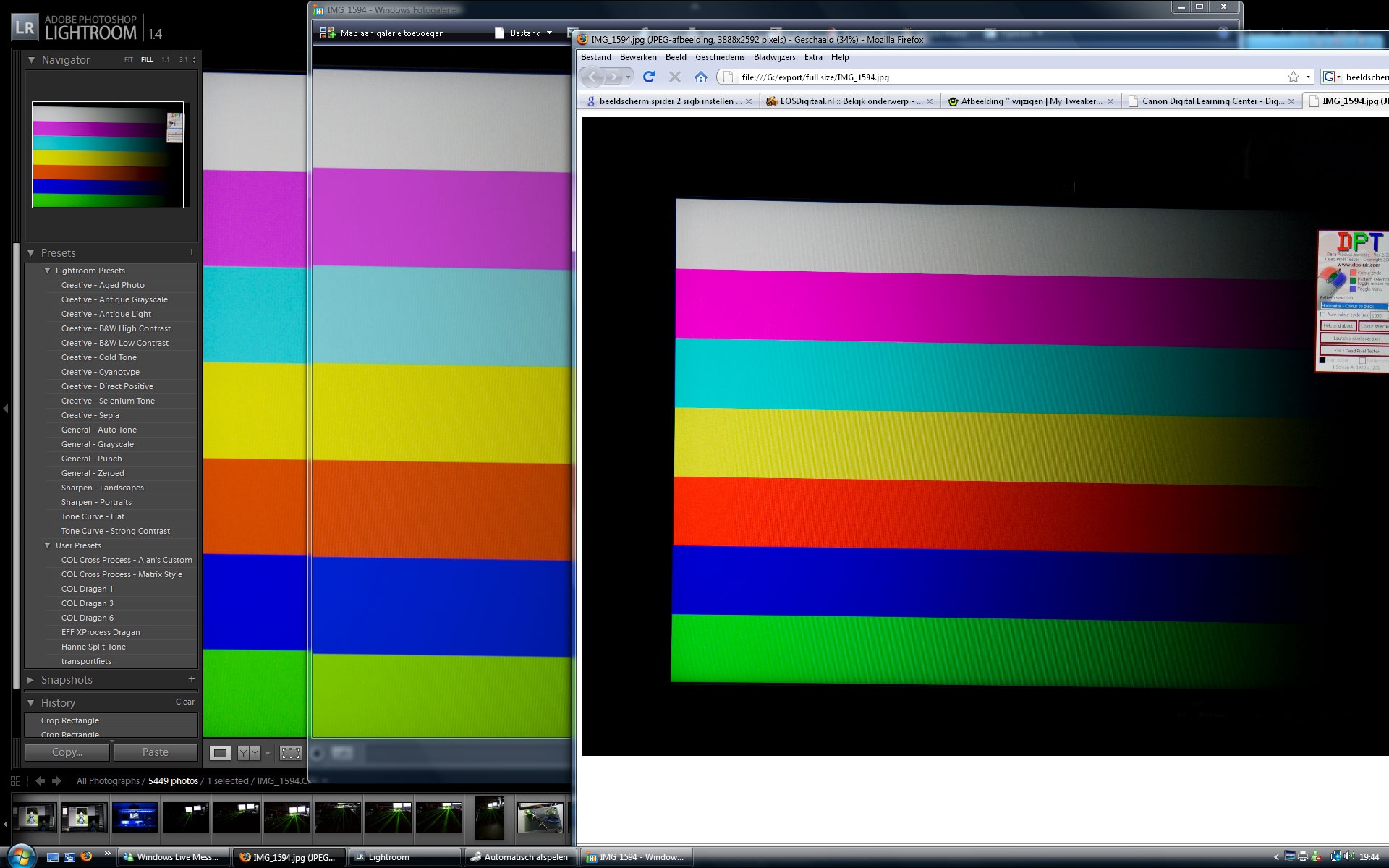The width and height of the screenshot is (1389, 868).
Task: Open before/after view options dropdown arrow
Action: click(x=268, y=753)
